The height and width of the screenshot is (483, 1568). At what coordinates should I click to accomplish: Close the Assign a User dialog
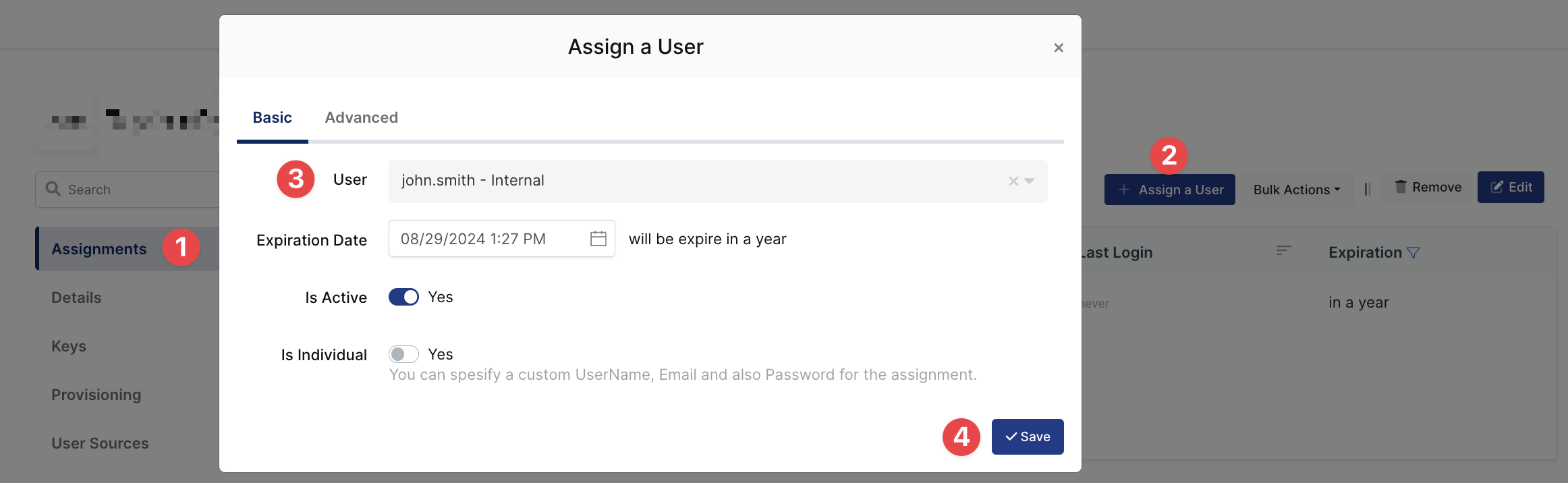tap(1058, 48)
